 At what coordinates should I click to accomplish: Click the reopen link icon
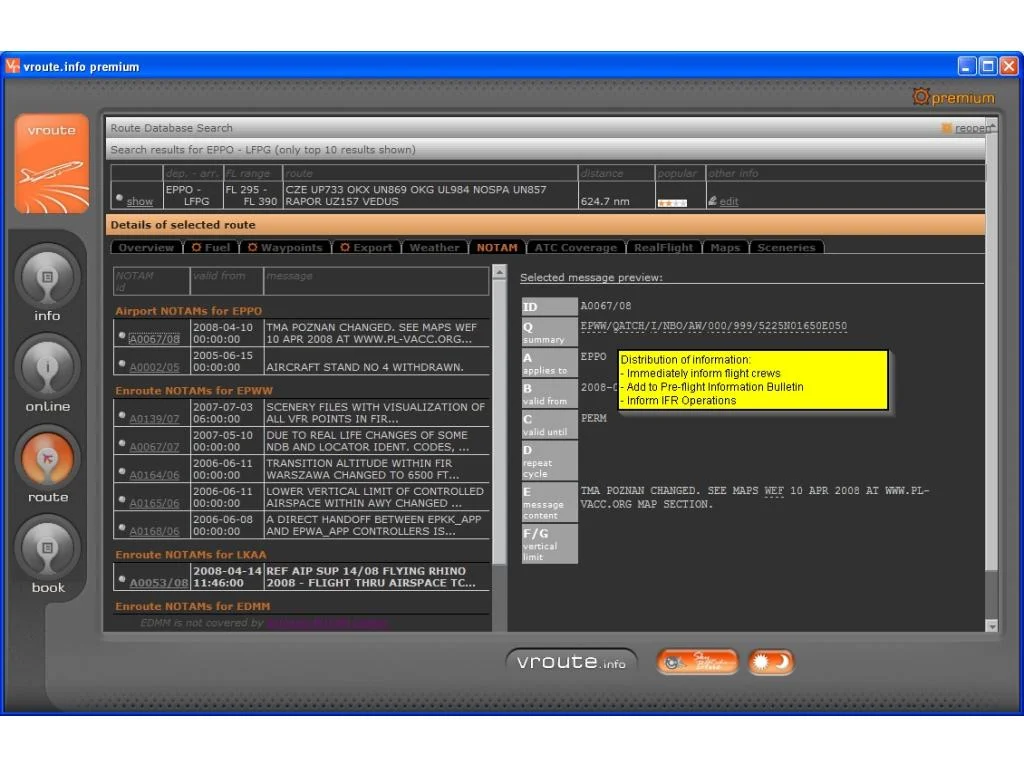click(946, 128)
